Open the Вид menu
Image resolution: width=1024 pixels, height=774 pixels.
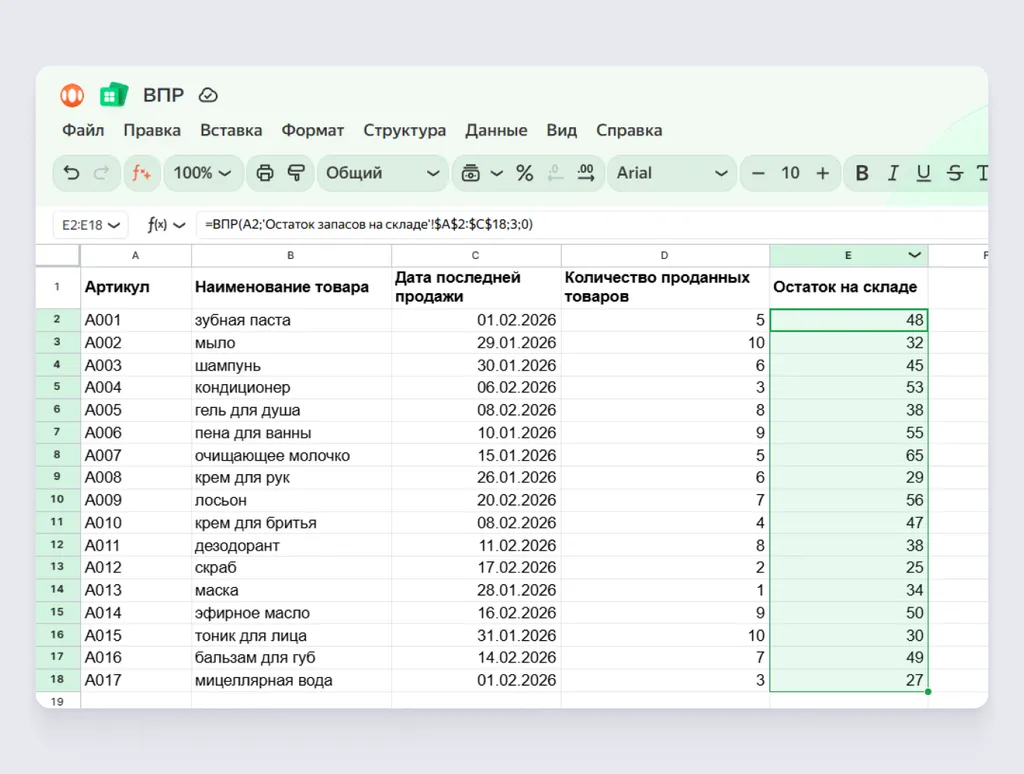[x=562, y=130]
